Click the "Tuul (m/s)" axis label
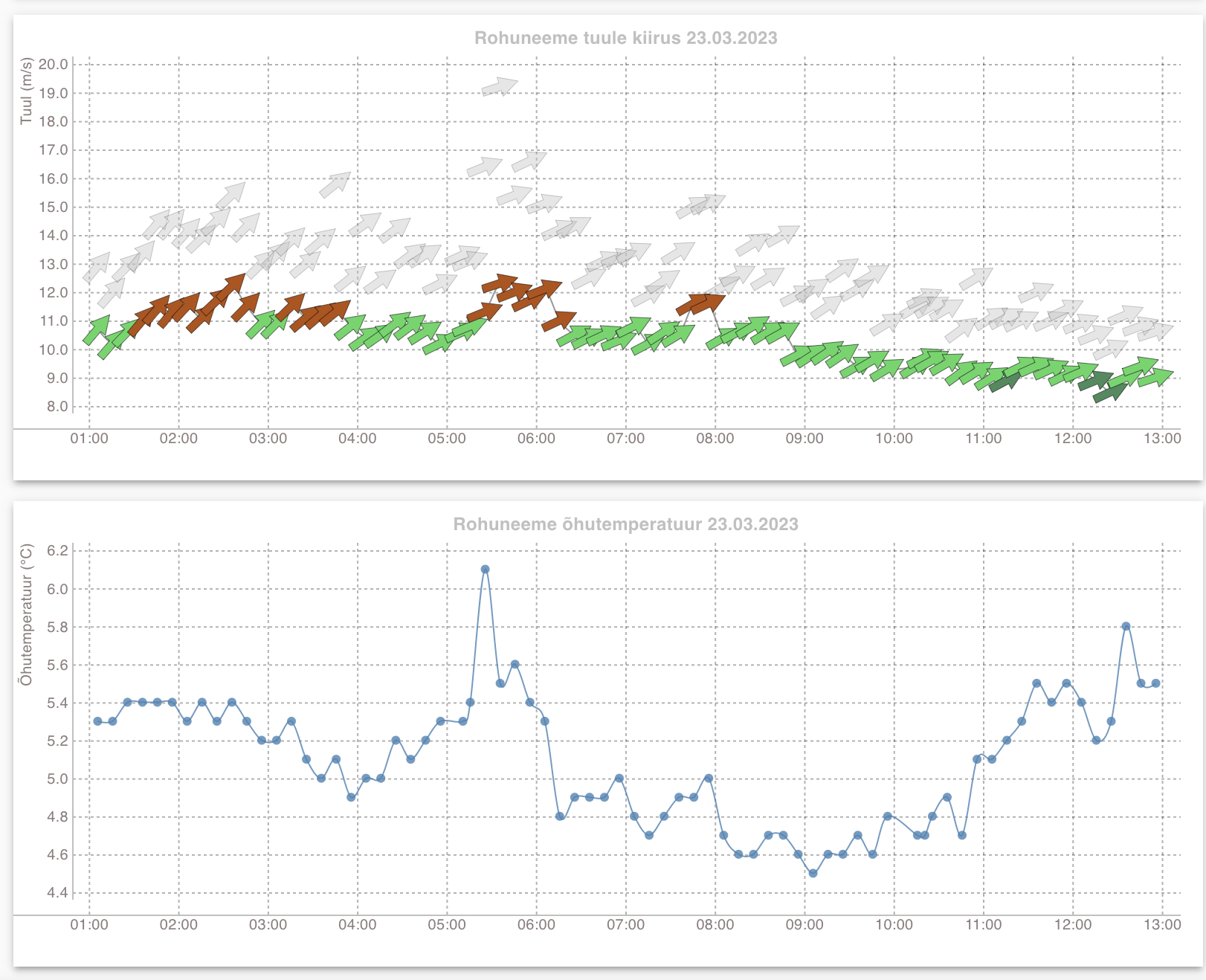The height and width of the screenshot is (980, 1206). (27, 91)
